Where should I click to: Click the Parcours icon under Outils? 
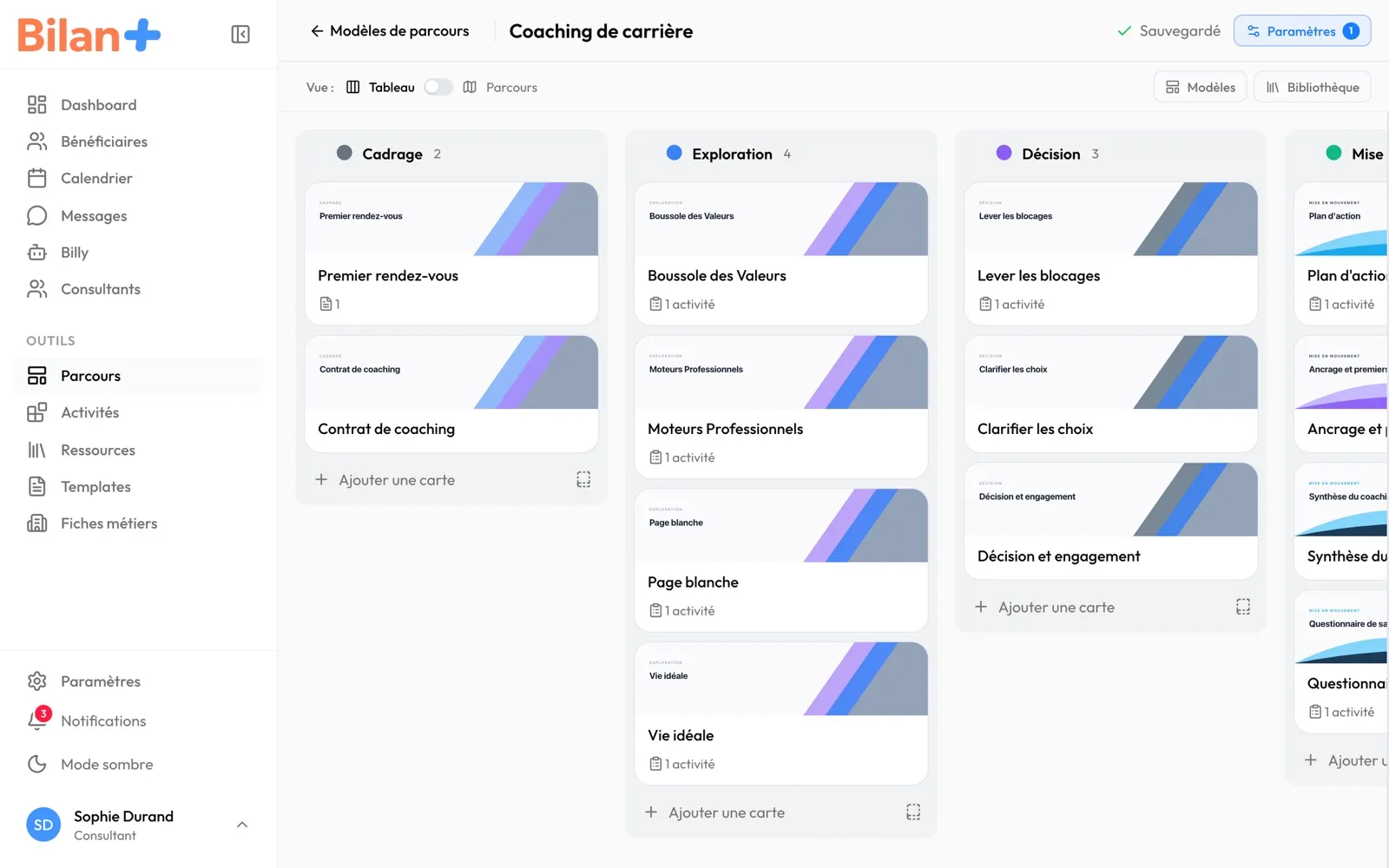point(36,376)
